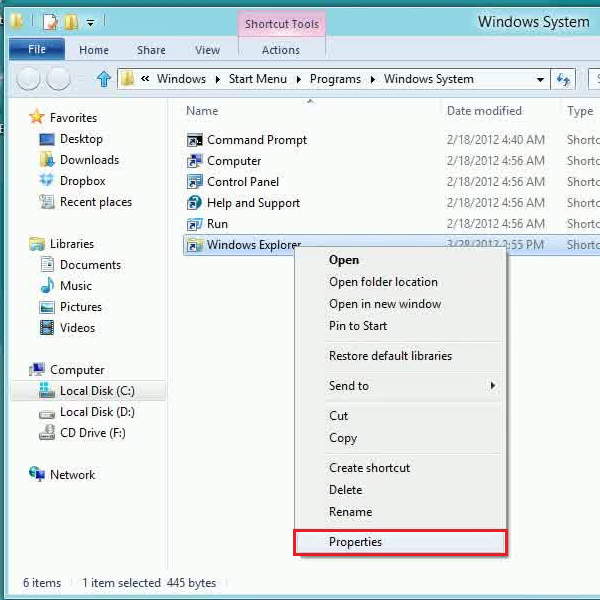This screenshot has height=600, width=600.
Task: Click the Videos film strip icon
Action: [47, 328]
